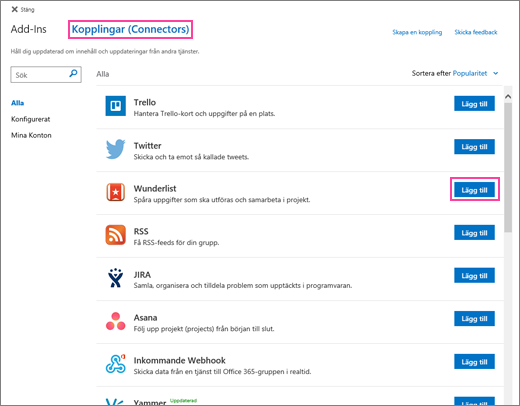Add Inkommande Webhook with Lägg till

coord(474,362)
